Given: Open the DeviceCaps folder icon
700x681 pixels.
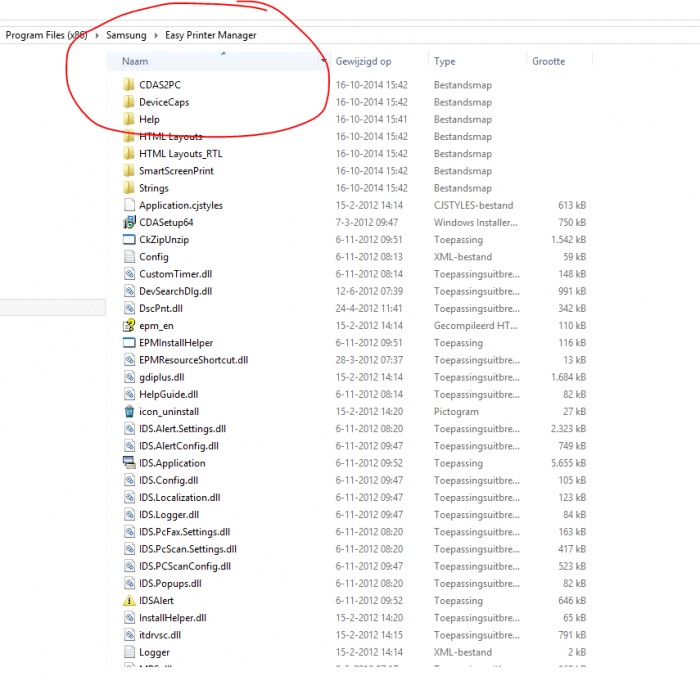Looking at the screenshot, I should [129, 102].
